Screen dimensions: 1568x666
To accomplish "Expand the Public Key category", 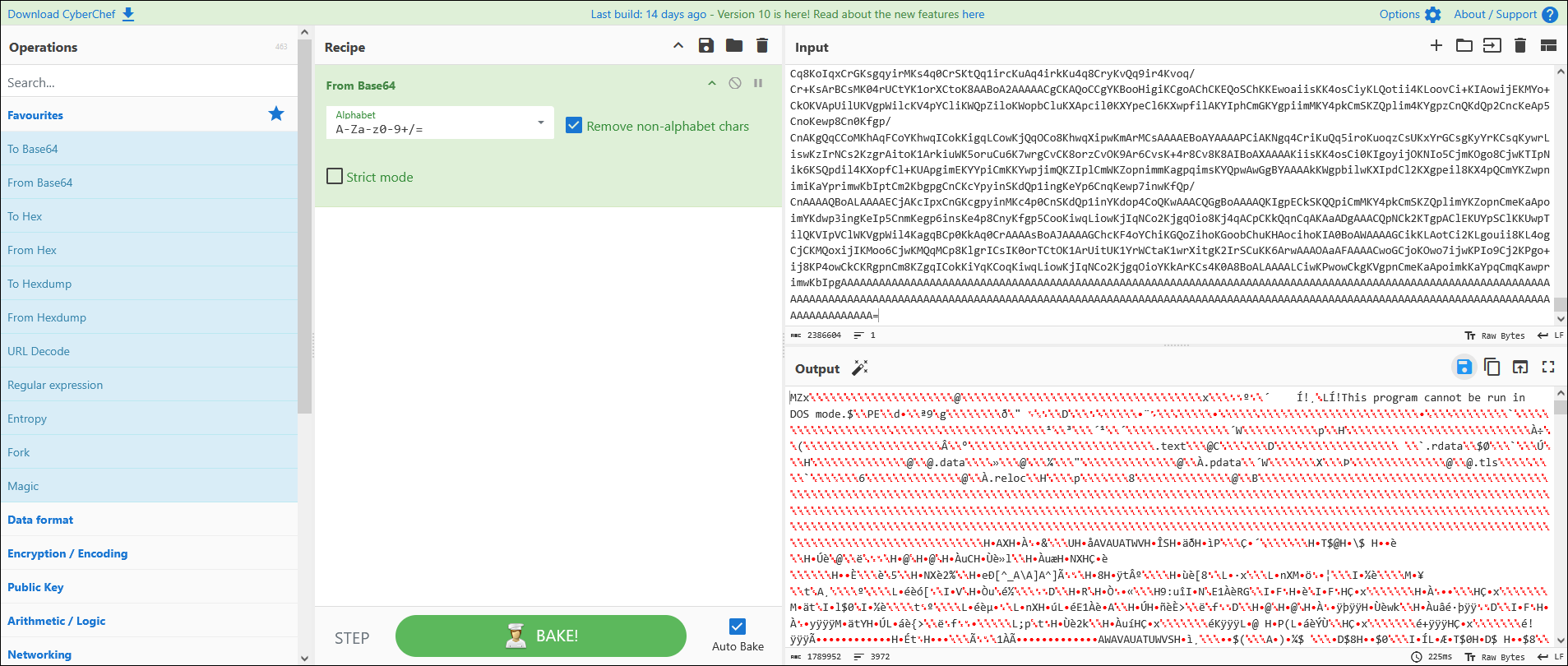I will [x=149, y=587].
